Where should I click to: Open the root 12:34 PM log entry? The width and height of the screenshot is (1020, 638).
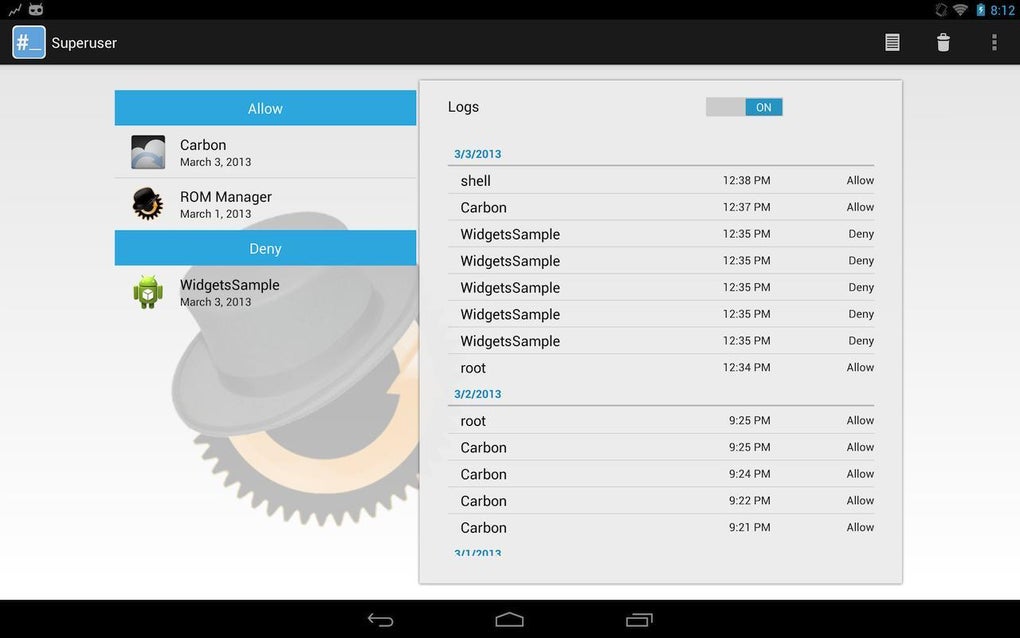661,367
